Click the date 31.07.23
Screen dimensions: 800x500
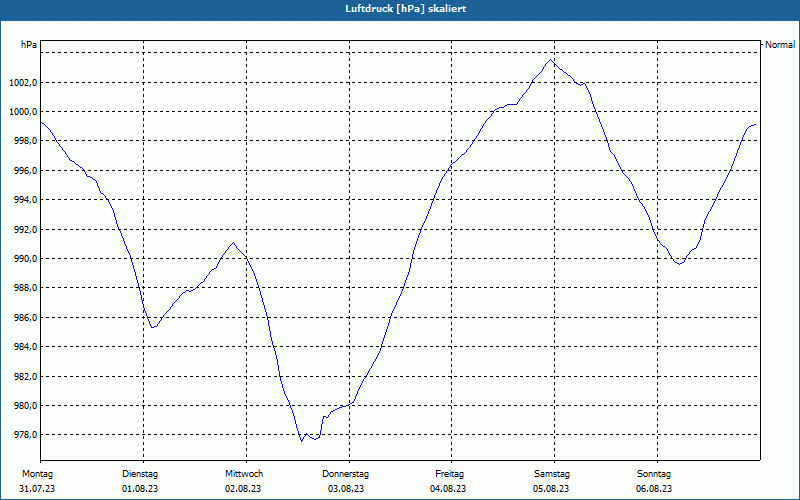tap(37, 489)
